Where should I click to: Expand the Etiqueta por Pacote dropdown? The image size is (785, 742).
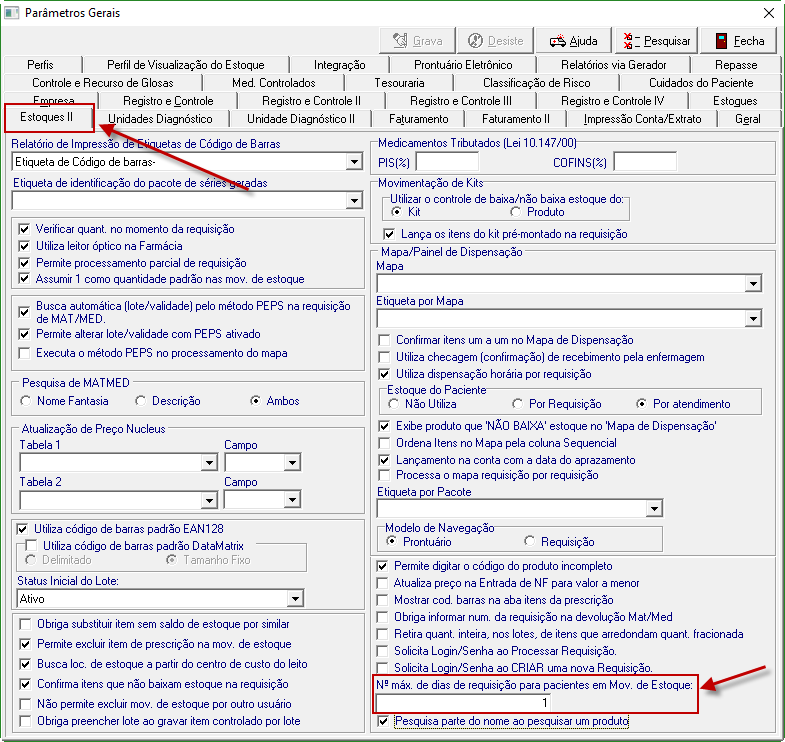pyautogui.click(x=654, y=509)
